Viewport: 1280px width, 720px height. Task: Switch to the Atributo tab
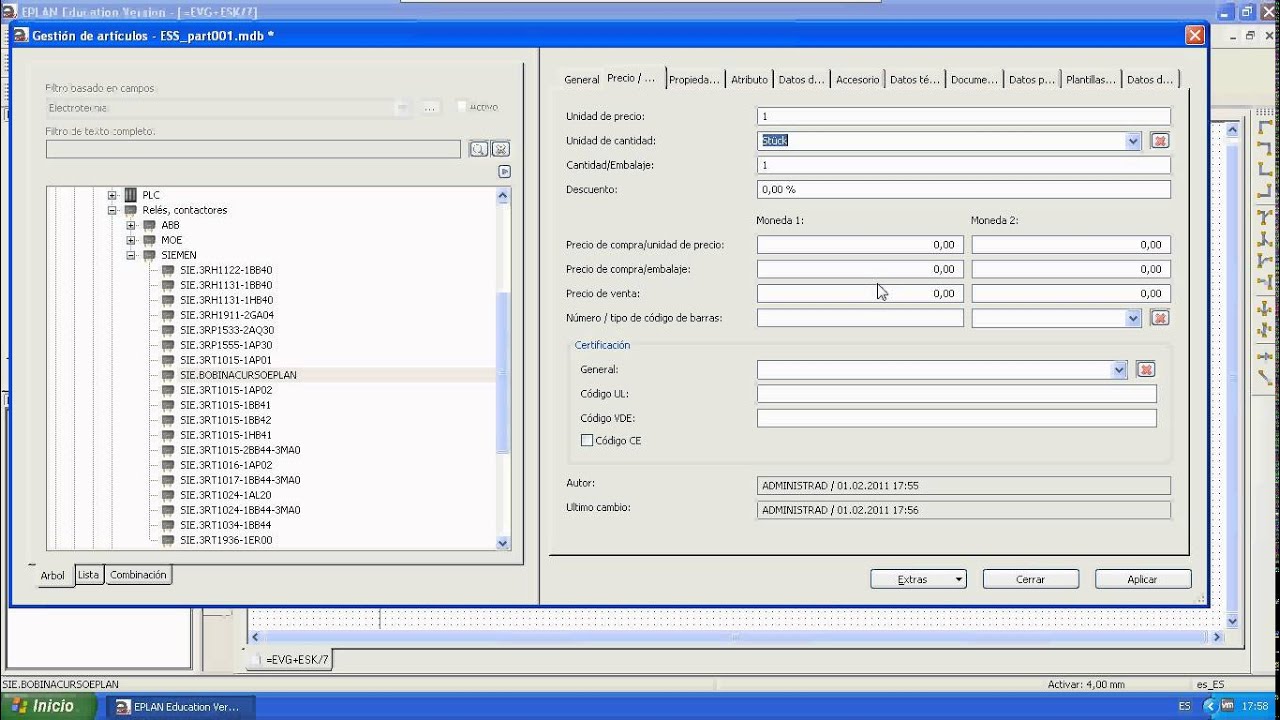pos(749,79)
